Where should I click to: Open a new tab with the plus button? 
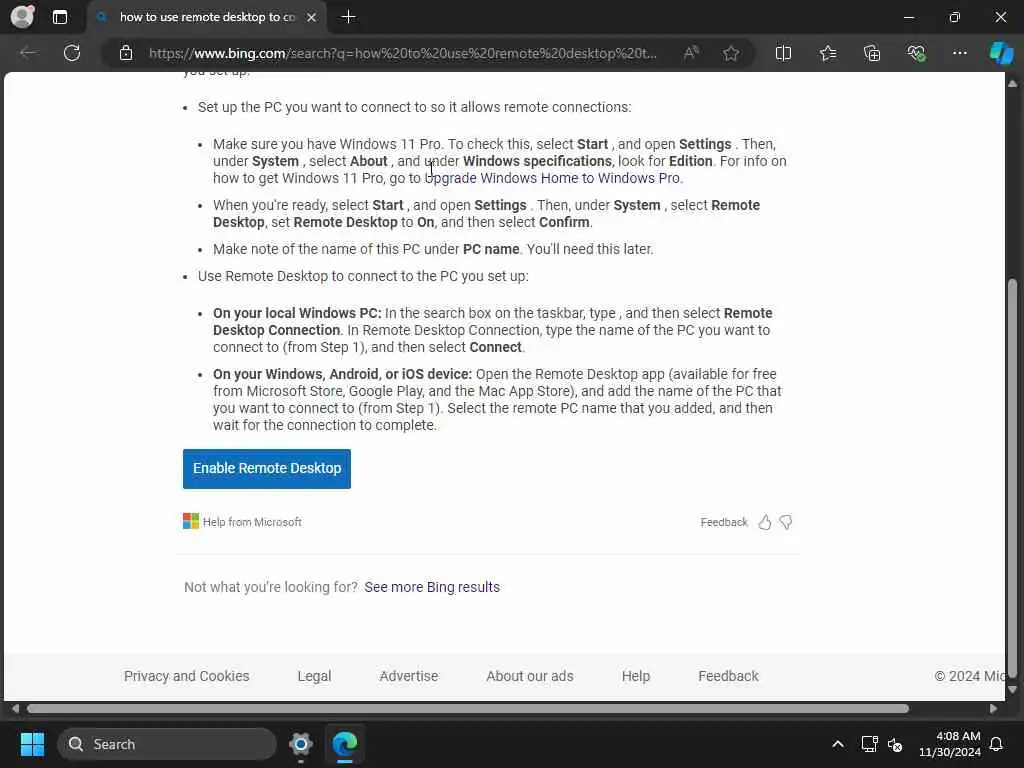(349, 17)
